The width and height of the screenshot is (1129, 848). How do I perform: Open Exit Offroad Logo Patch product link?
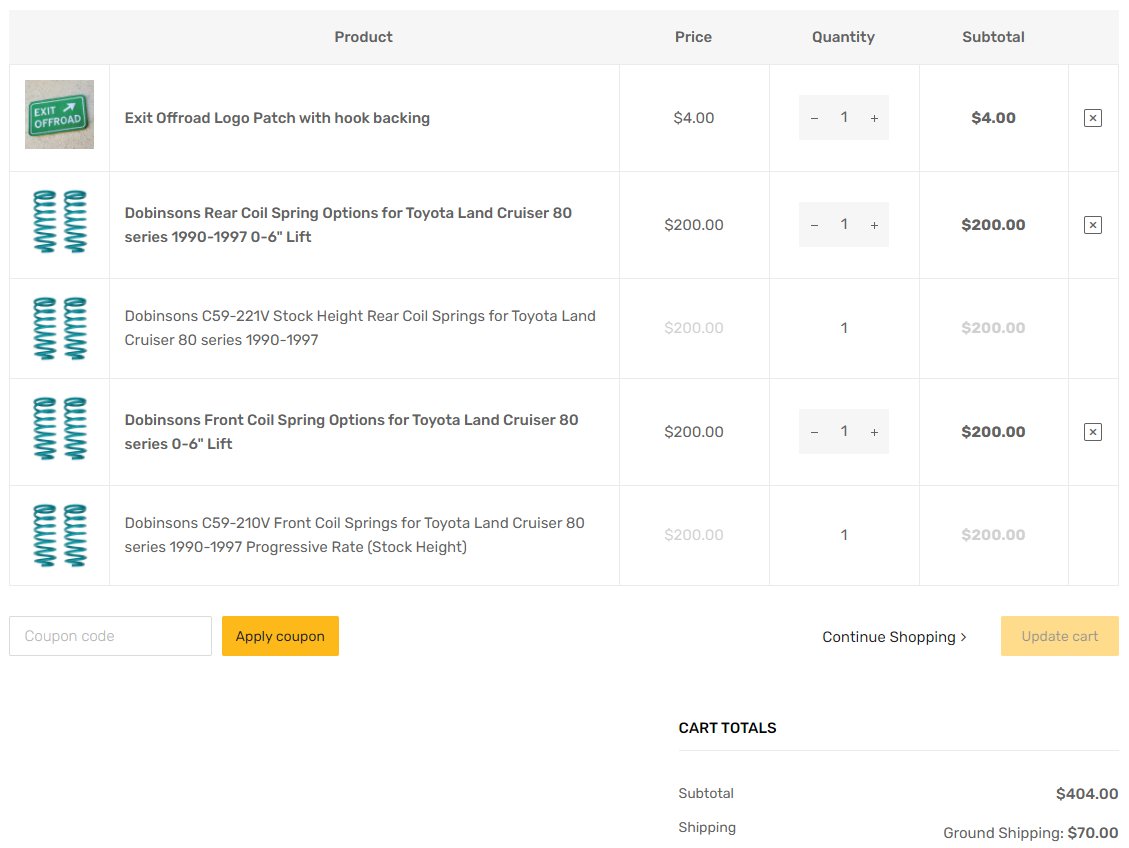click(x=277, y=118)
